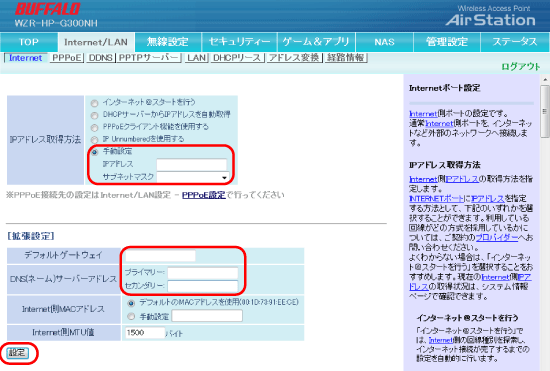The image size is (550, 371).
Task: Click the 設定 apply button
Action: (x=18, y=353)
